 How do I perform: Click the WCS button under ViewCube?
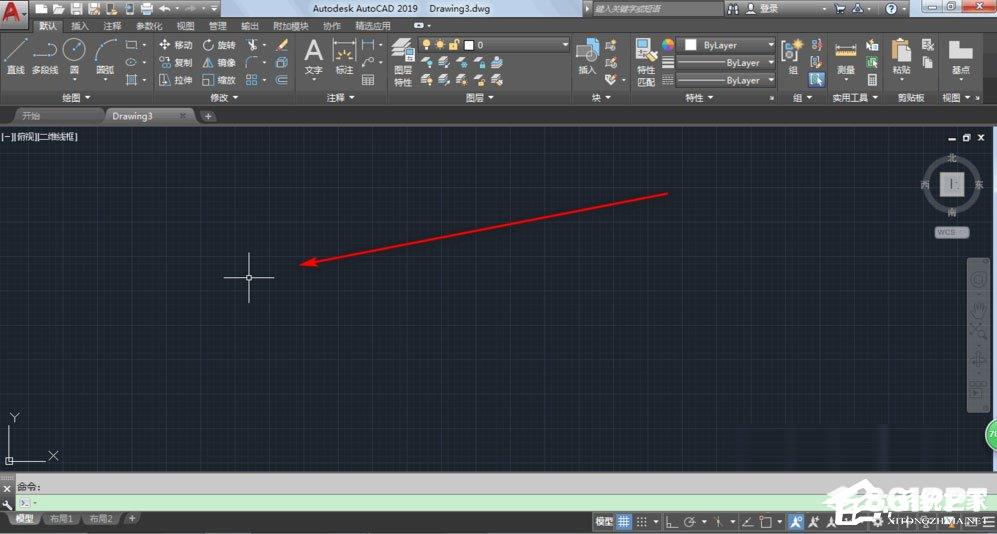(951, 232)
